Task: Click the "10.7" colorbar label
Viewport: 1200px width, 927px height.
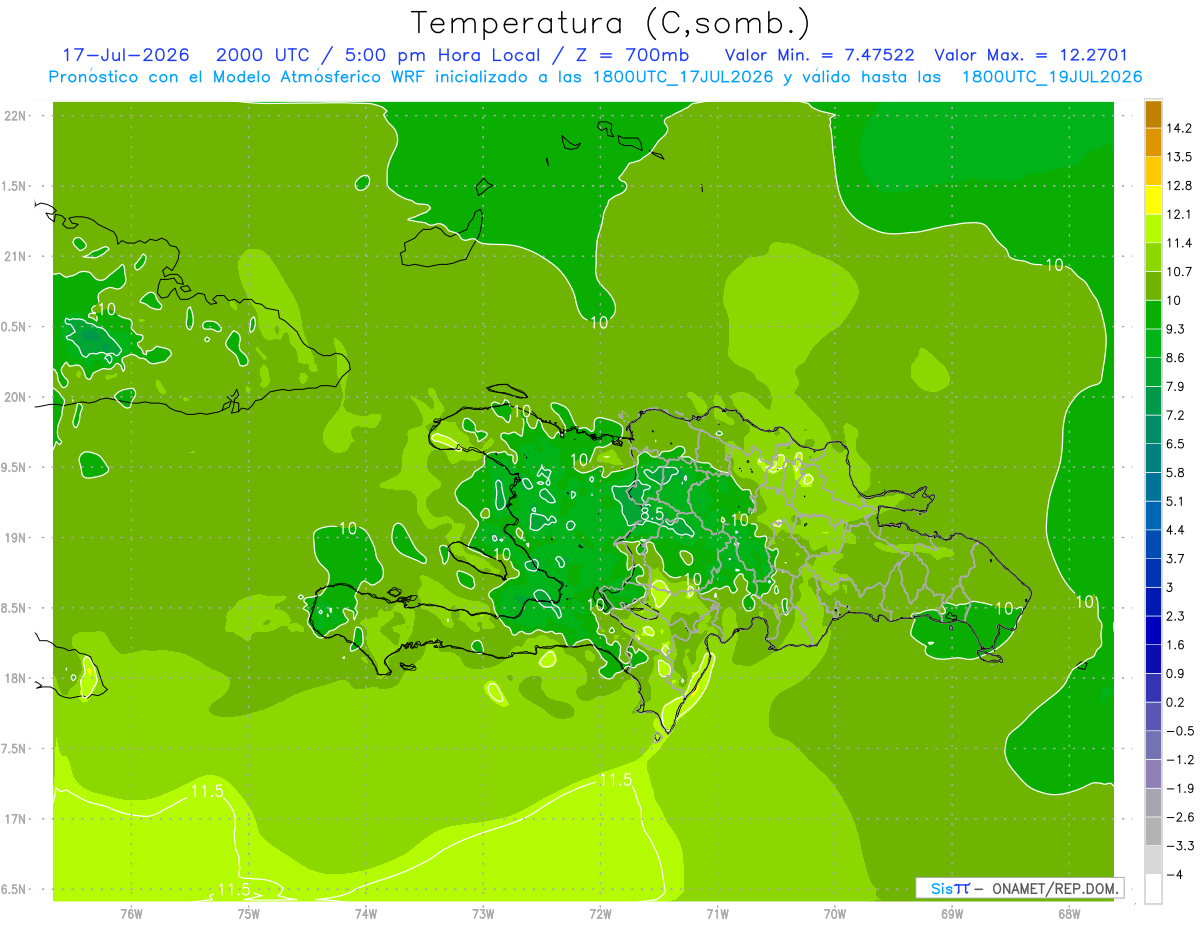Action: pyautogui.click(x=1180, y=272)
